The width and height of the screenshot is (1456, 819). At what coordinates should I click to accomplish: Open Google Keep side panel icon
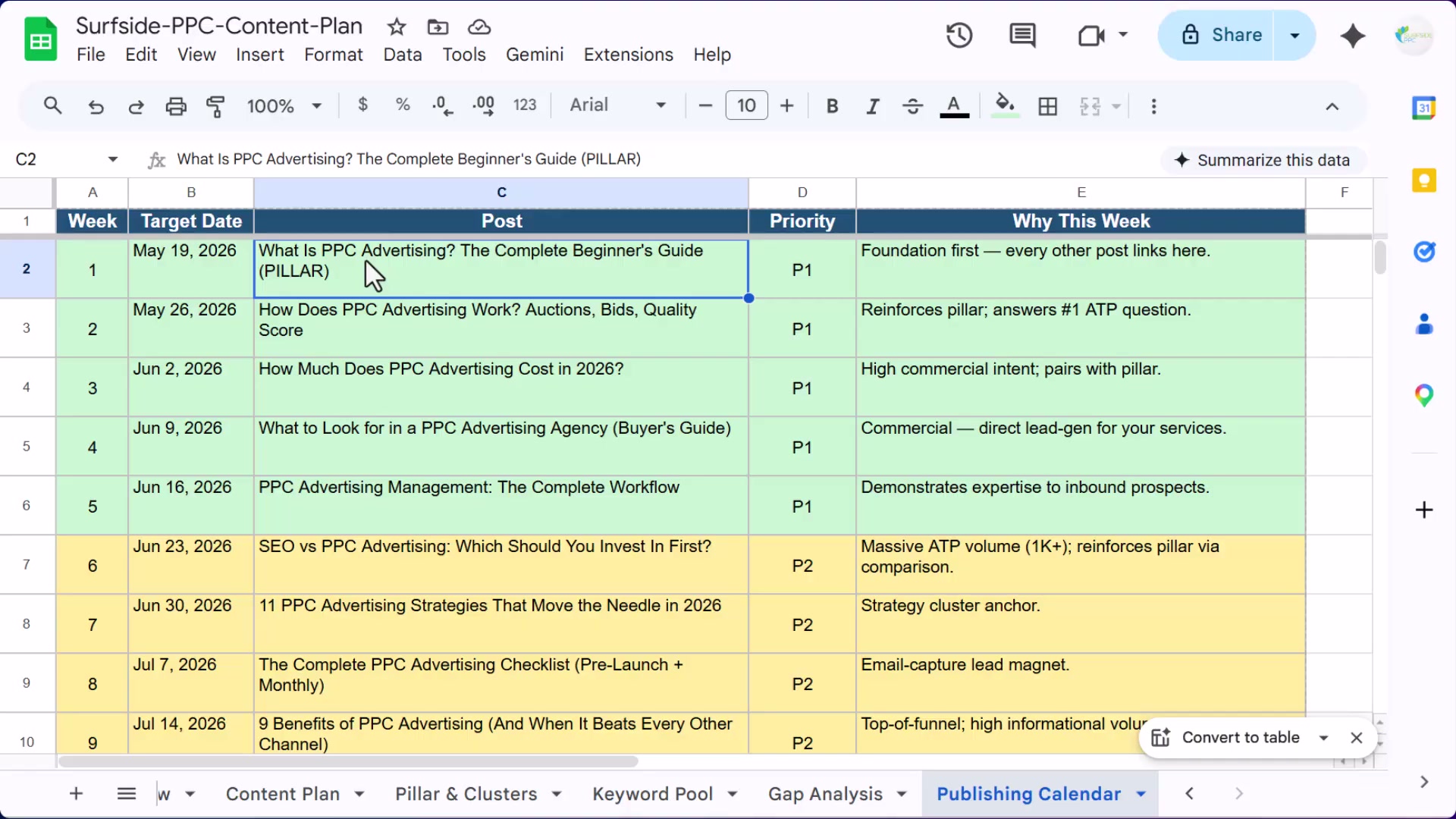pos(1423,180)
